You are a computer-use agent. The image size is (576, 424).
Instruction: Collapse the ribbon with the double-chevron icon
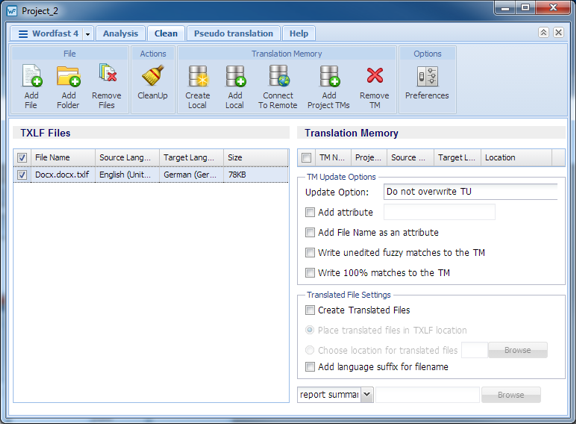coord(543,33)
